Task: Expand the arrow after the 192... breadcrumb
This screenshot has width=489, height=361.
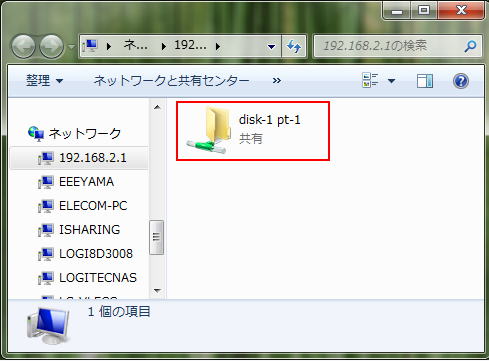Action: pyautogui.click(x=218, y=46)
